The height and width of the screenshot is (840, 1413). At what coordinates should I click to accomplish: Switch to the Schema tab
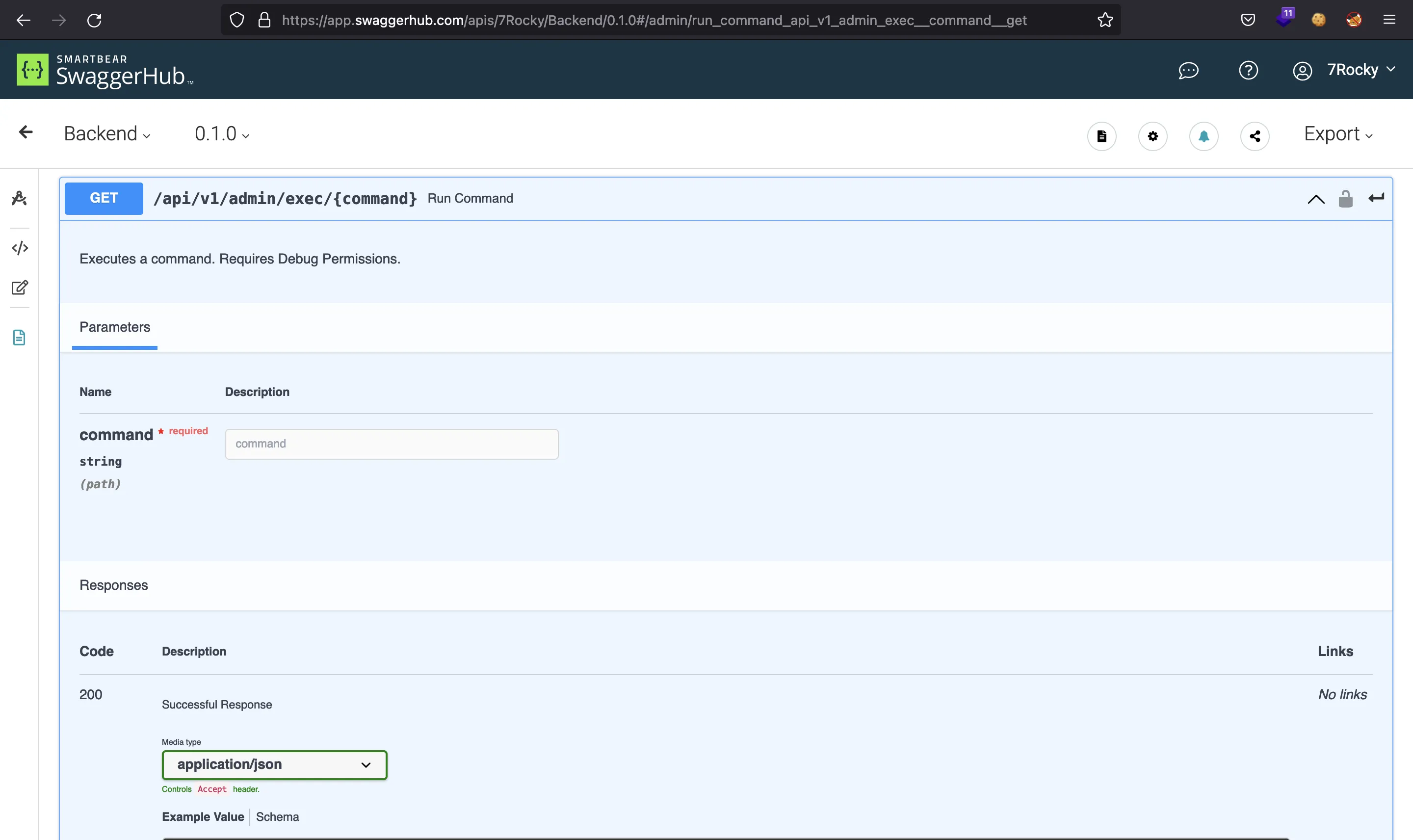[277, 817]
